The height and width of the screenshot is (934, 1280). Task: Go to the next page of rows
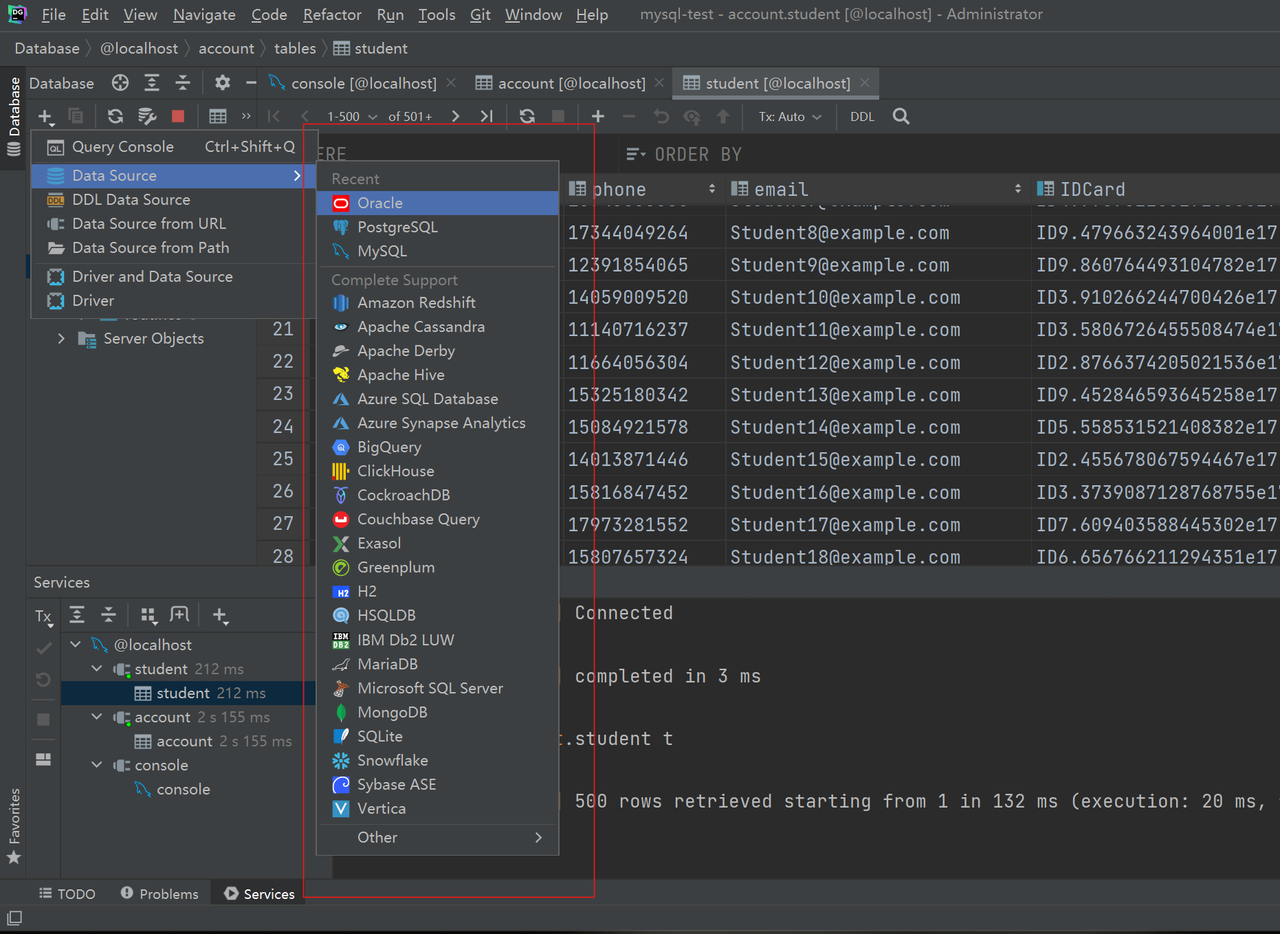[x=456, y=116]
